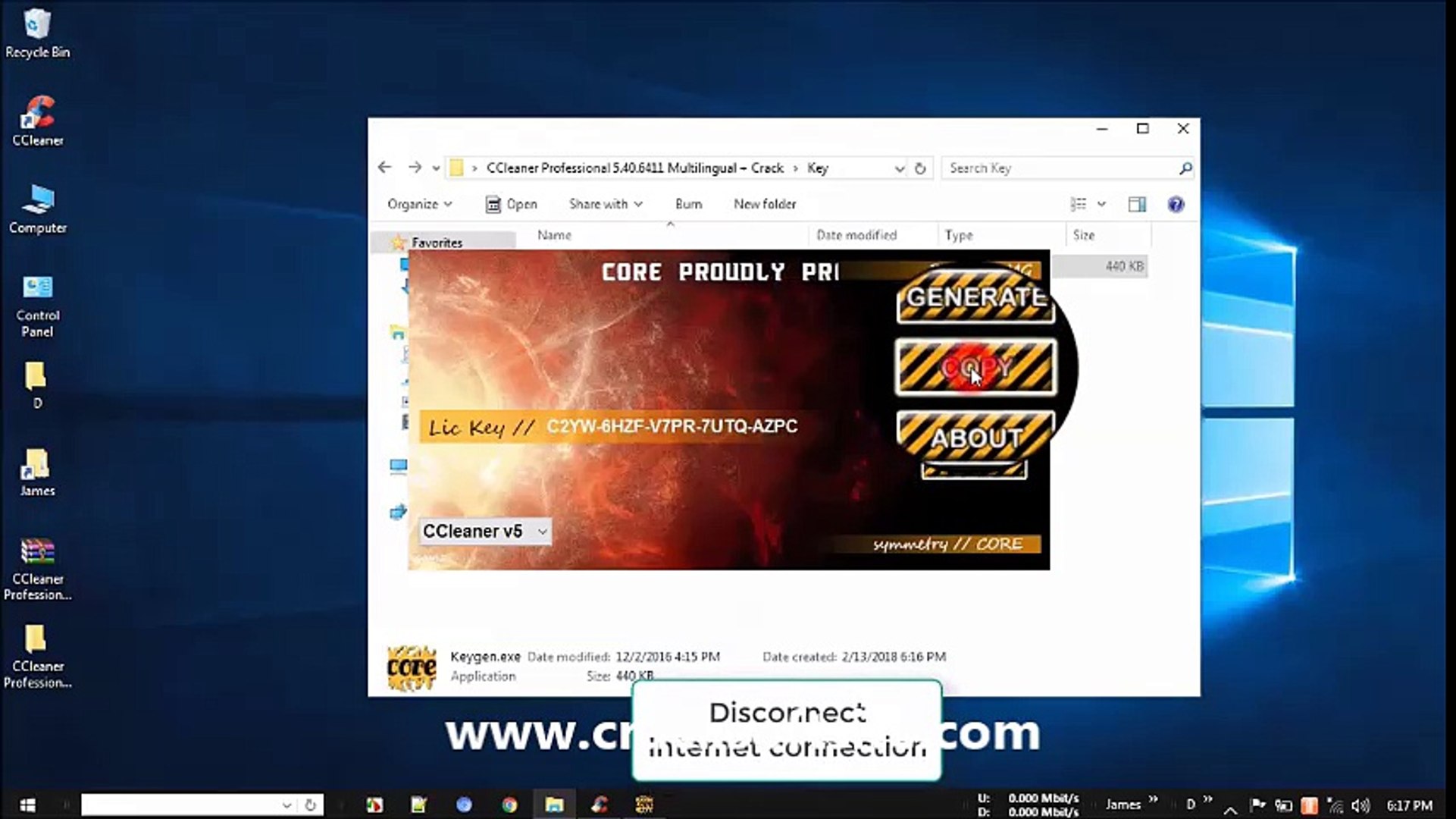Click the ABOUT button in keygen
This screenshot has width=1456, height=819.
(x=975, y=438)
